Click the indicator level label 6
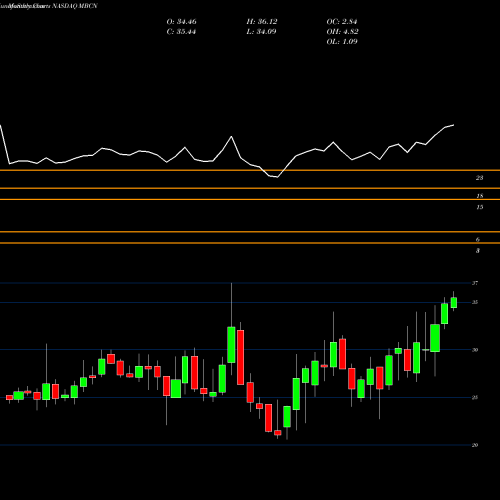Screen dimensions: 500x500 pos(478,240)
